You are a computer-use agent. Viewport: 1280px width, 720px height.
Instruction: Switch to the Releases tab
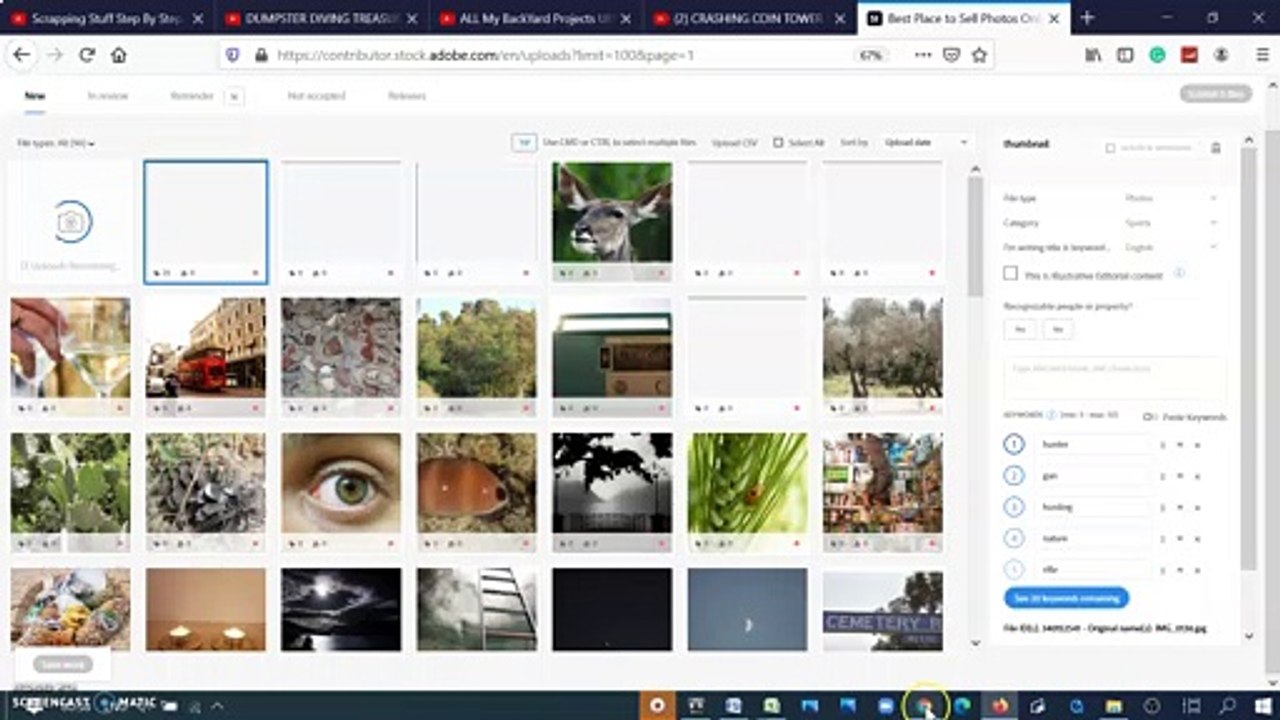tap(407, 96)
